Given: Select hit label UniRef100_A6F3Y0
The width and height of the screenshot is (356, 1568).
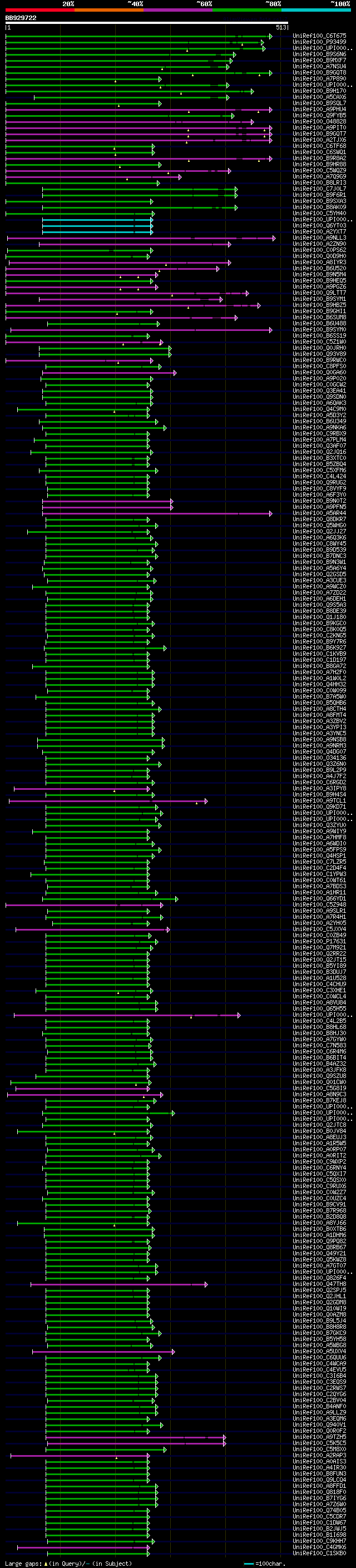Looking at the screenshot, I should coord(319,495).
